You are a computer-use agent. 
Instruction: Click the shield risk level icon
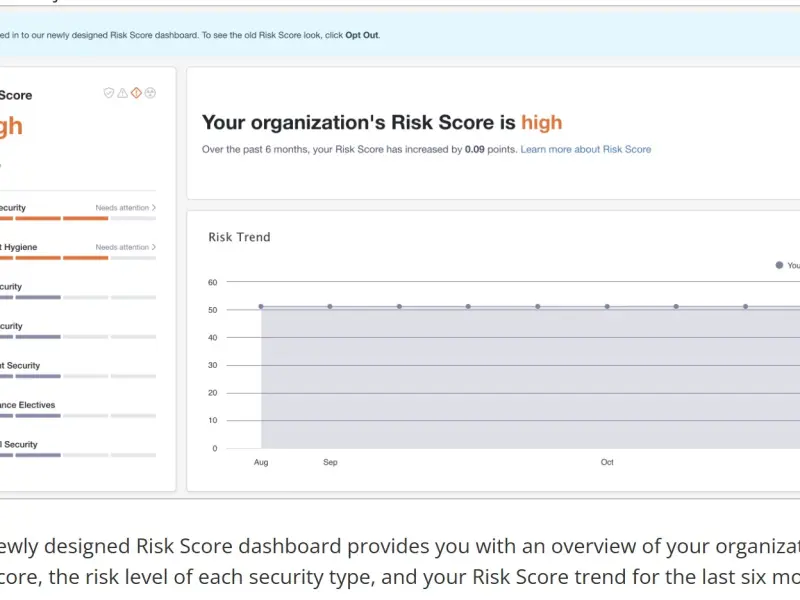[109, 93]
